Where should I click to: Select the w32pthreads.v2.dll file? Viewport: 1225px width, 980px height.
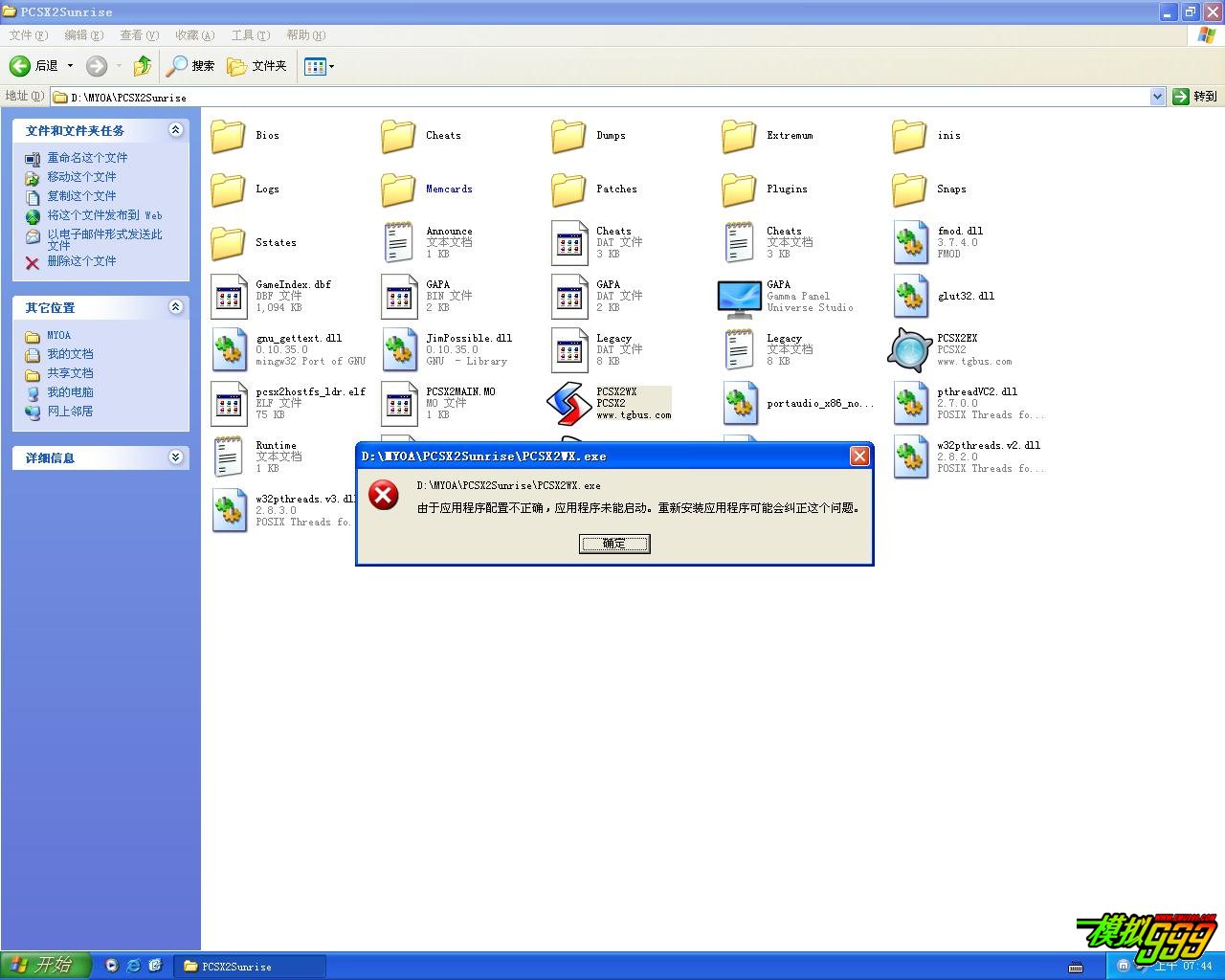tap(909, 457)
